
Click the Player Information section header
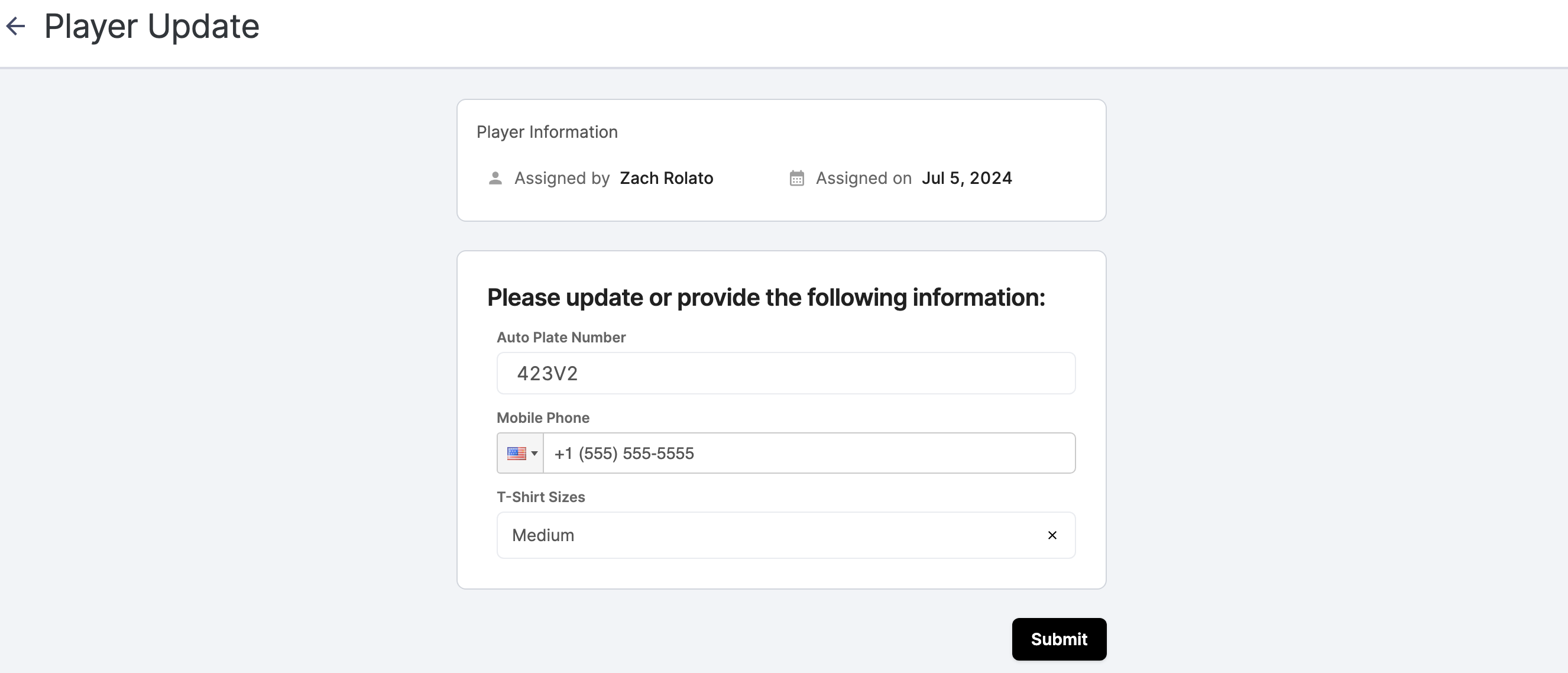[x=547, y=131]
